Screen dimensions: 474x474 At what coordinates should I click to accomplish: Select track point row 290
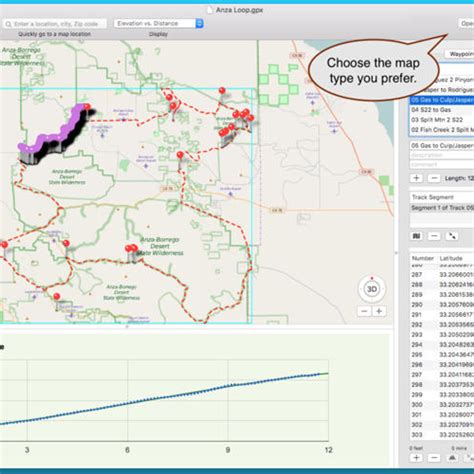pos(442,305)
